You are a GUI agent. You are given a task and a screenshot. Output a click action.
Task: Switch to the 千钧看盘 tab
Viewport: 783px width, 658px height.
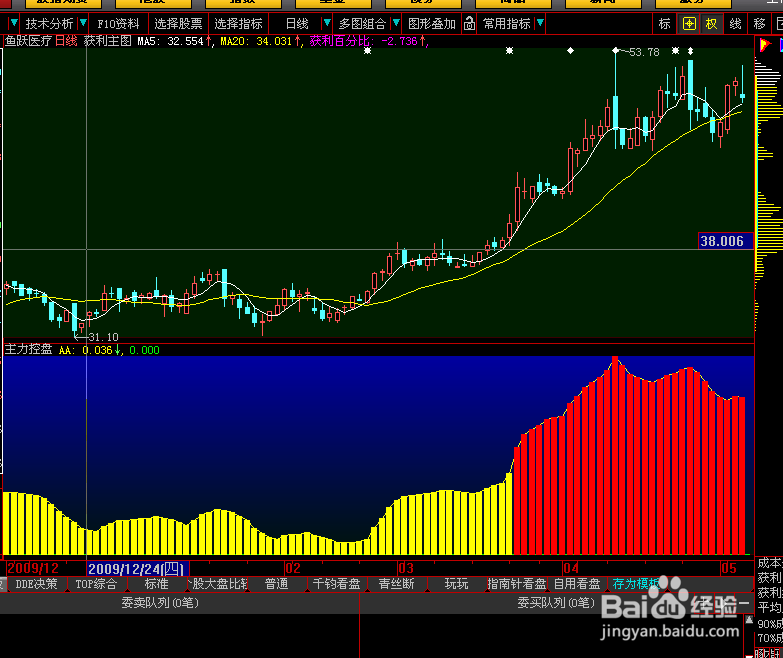[336, 584]
